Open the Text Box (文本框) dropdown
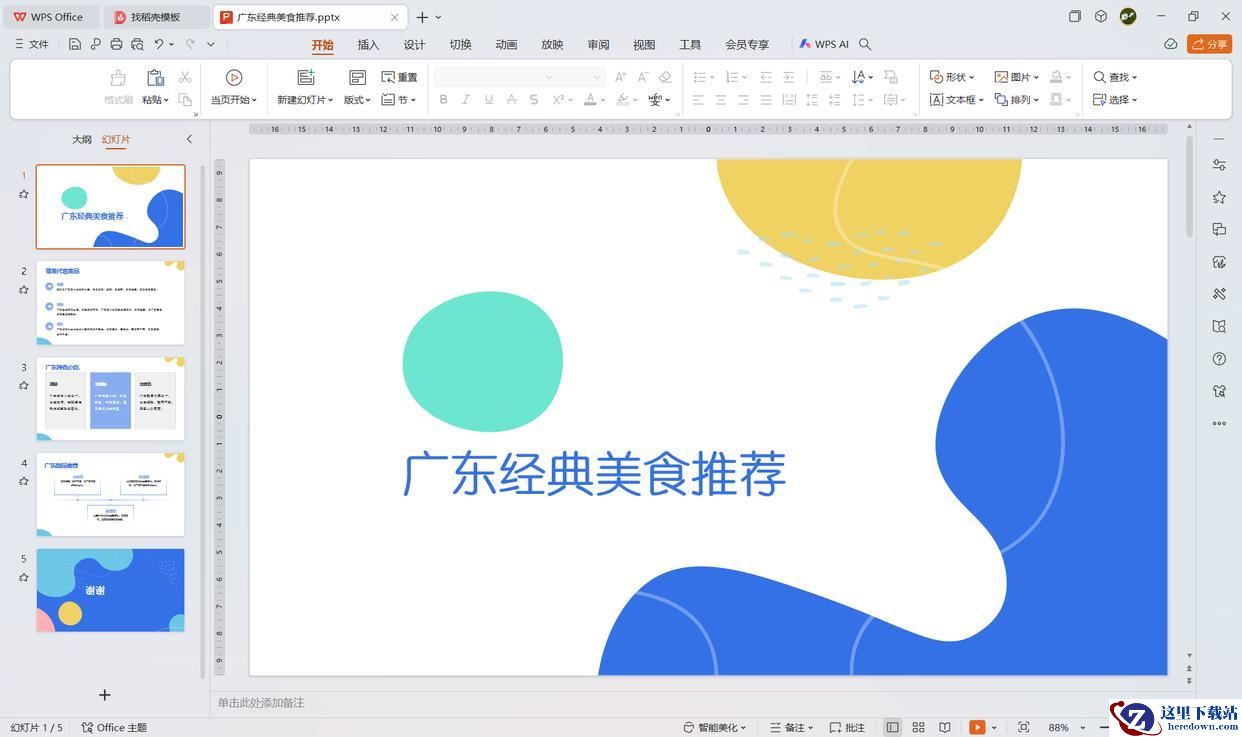1242x737 pixels. tap(957, 100)
